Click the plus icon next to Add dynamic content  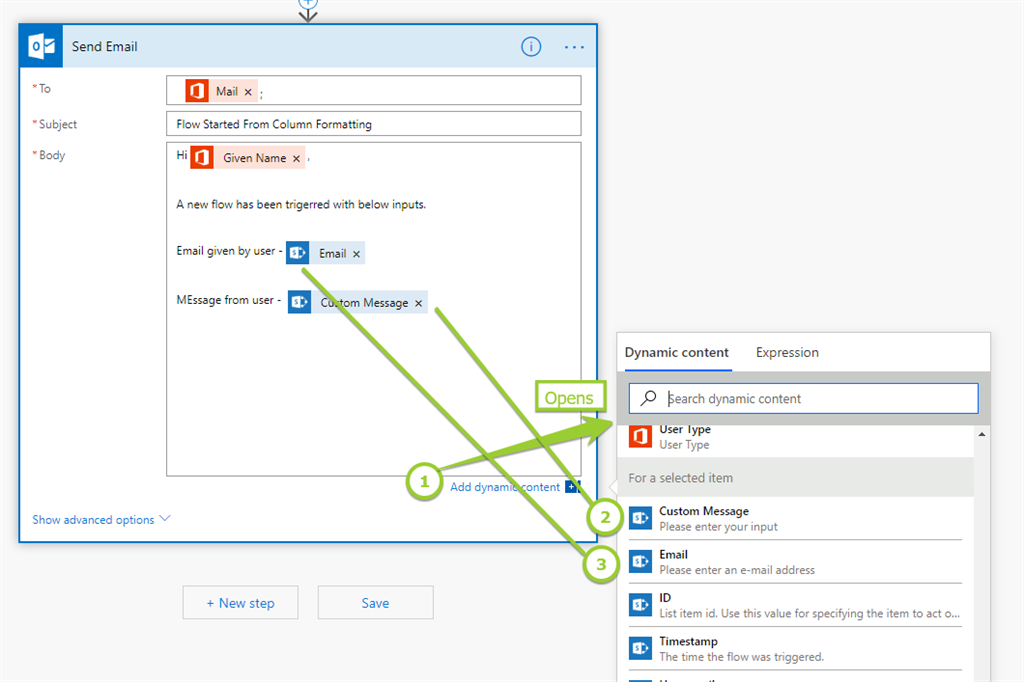click(x=572, y=487)
